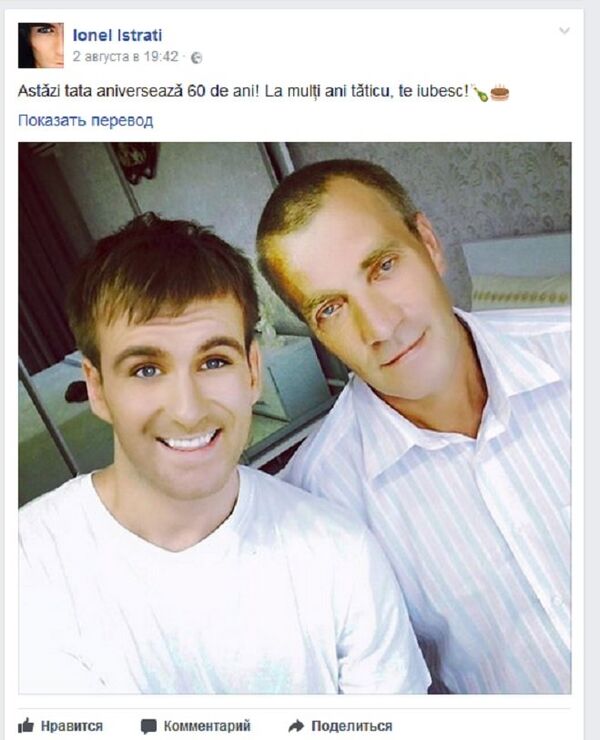The image size is (600, 740).
Task: Open the post options chevron menu
Action: pyautogui.click(x=564, y=31)
